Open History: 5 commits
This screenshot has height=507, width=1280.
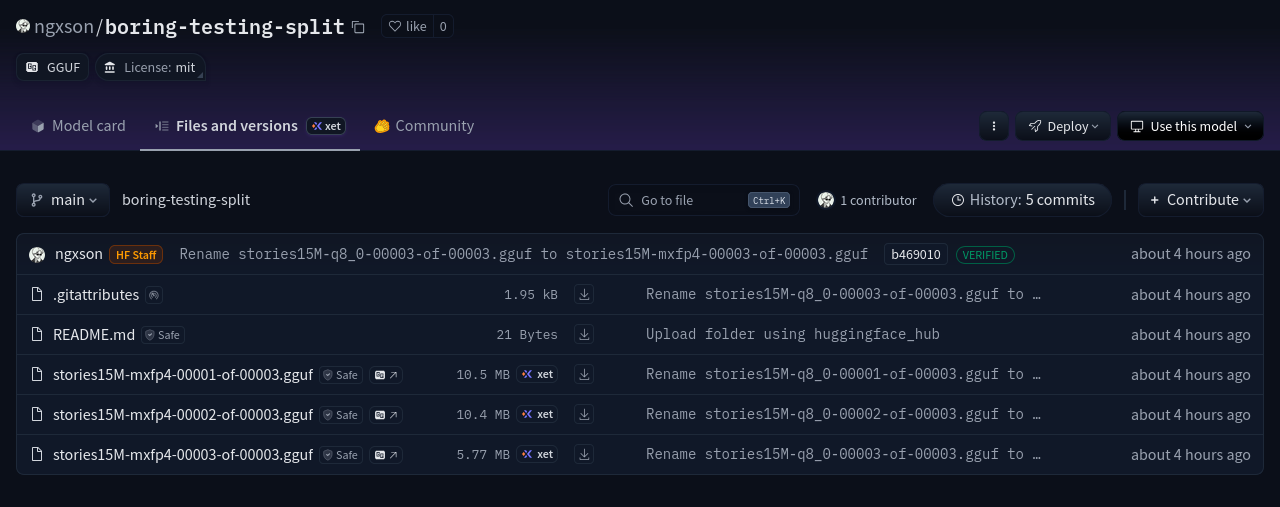pos(1022,200)
